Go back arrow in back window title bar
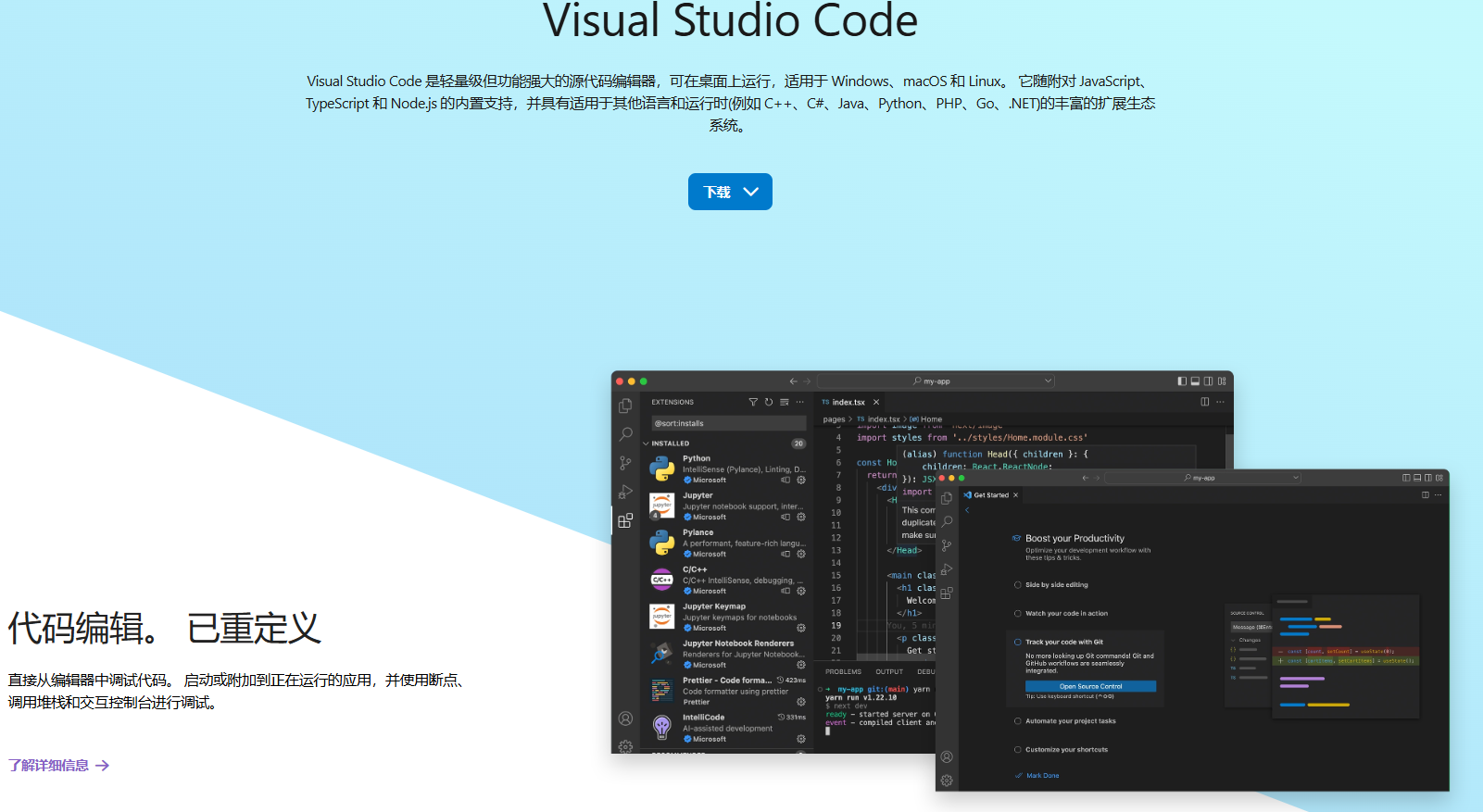 (x=793, y=381)
